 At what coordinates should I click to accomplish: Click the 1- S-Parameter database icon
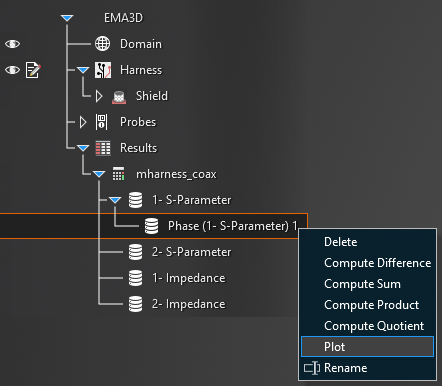click(x=135, y=200)
